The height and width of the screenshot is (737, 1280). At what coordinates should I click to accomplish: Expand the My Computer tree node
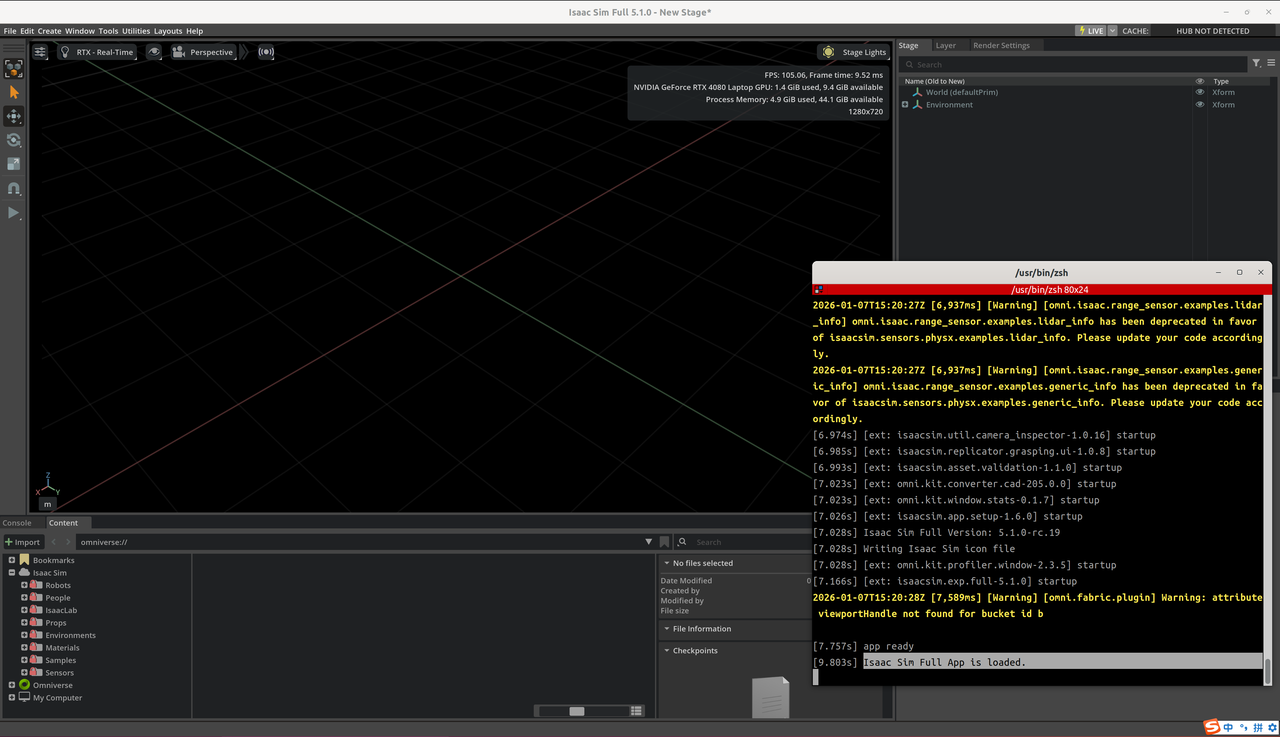click(12, 698)
